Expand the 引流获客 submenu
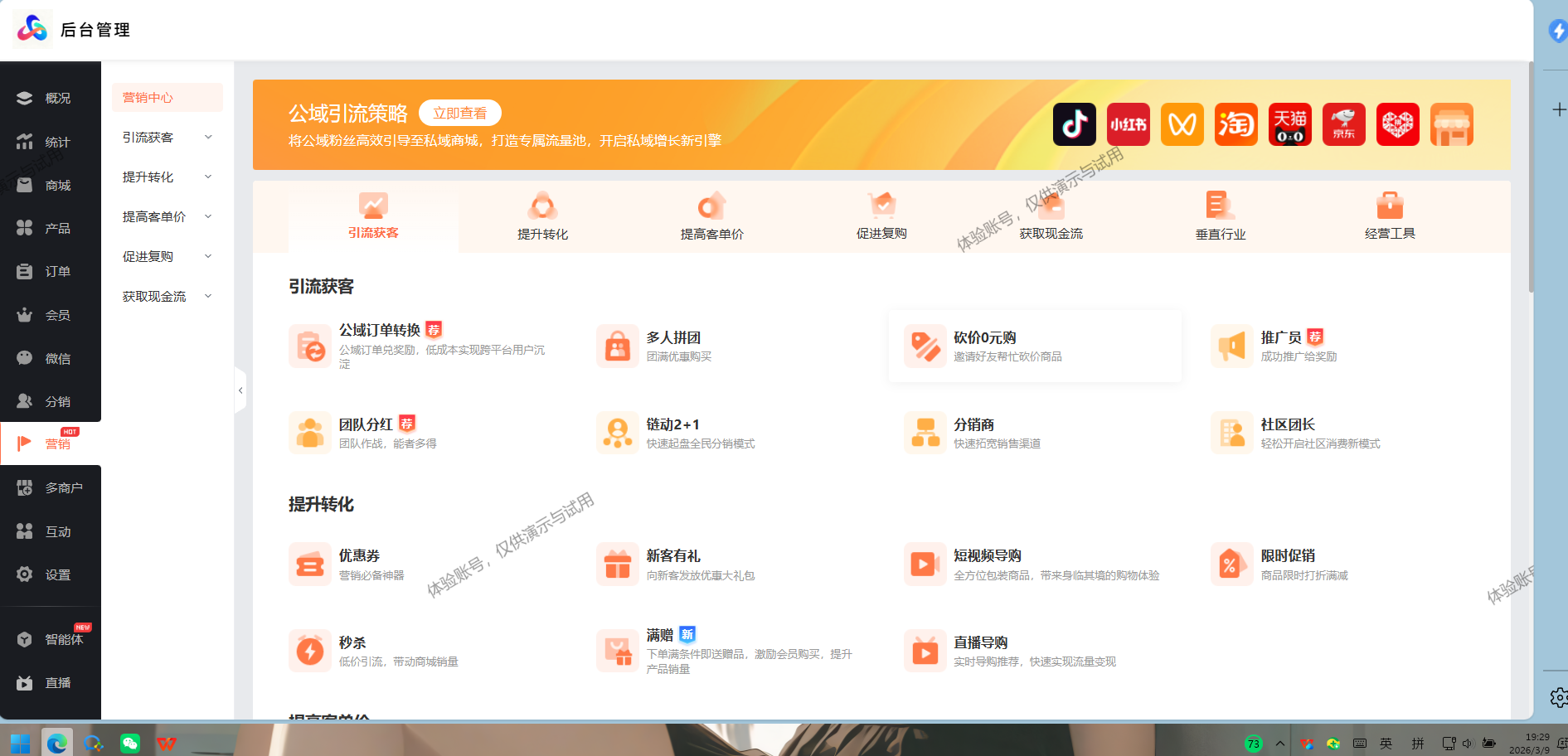Screen dimensions: 1568x756 166,137
